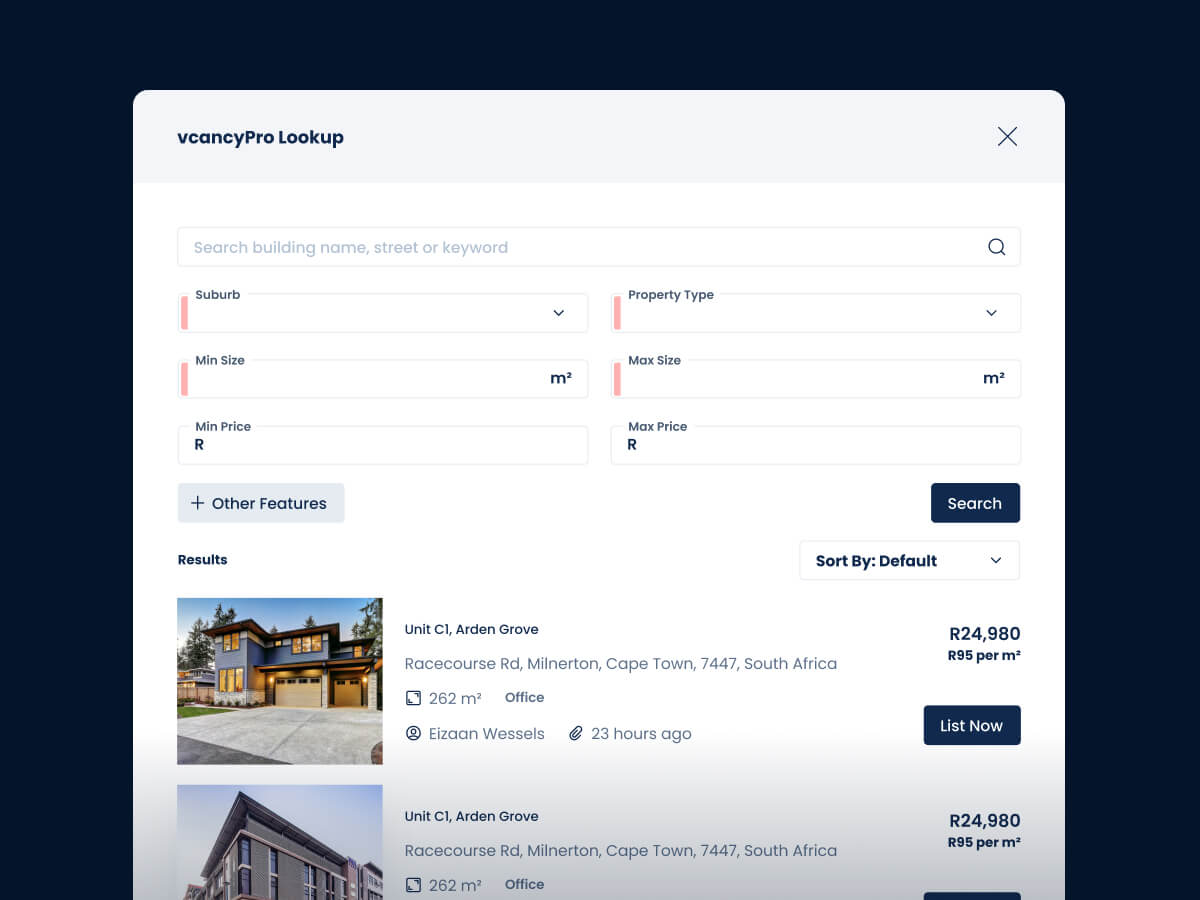Open the Suburb dropdown
This screenshot has height=900, width=1200.
[383, 313]
